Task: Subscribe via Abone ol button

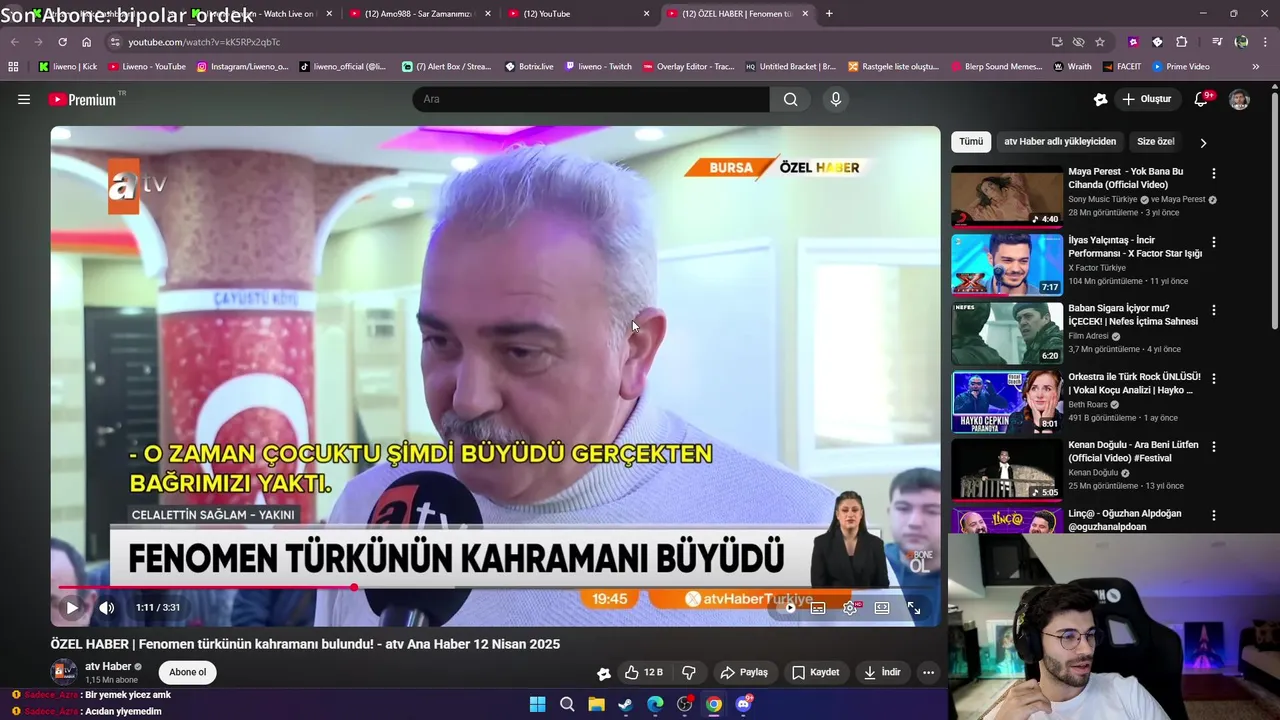Action: click(187, 672)
